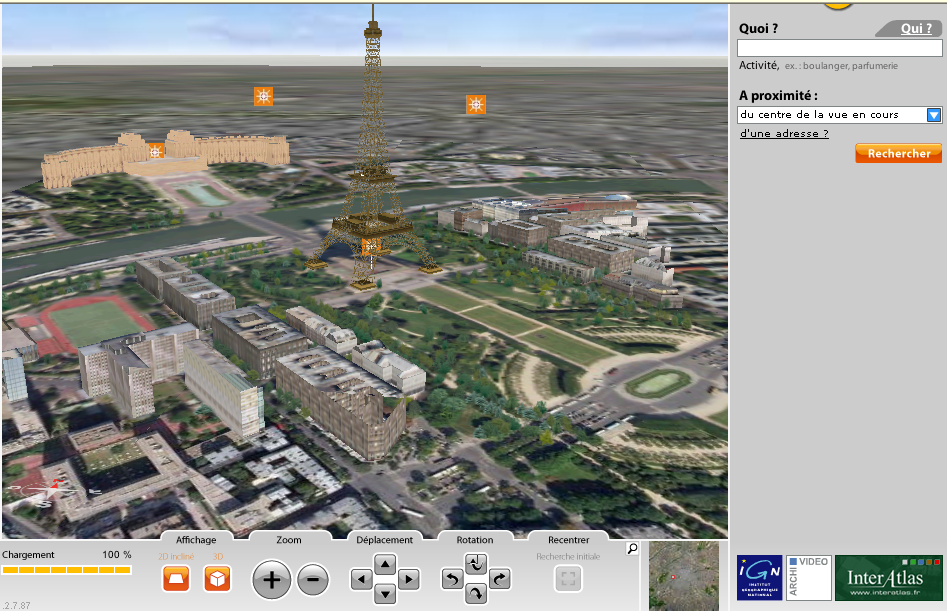Switch to 3D display mode
Screen dimensions: 947x611
tap(218, 579)
